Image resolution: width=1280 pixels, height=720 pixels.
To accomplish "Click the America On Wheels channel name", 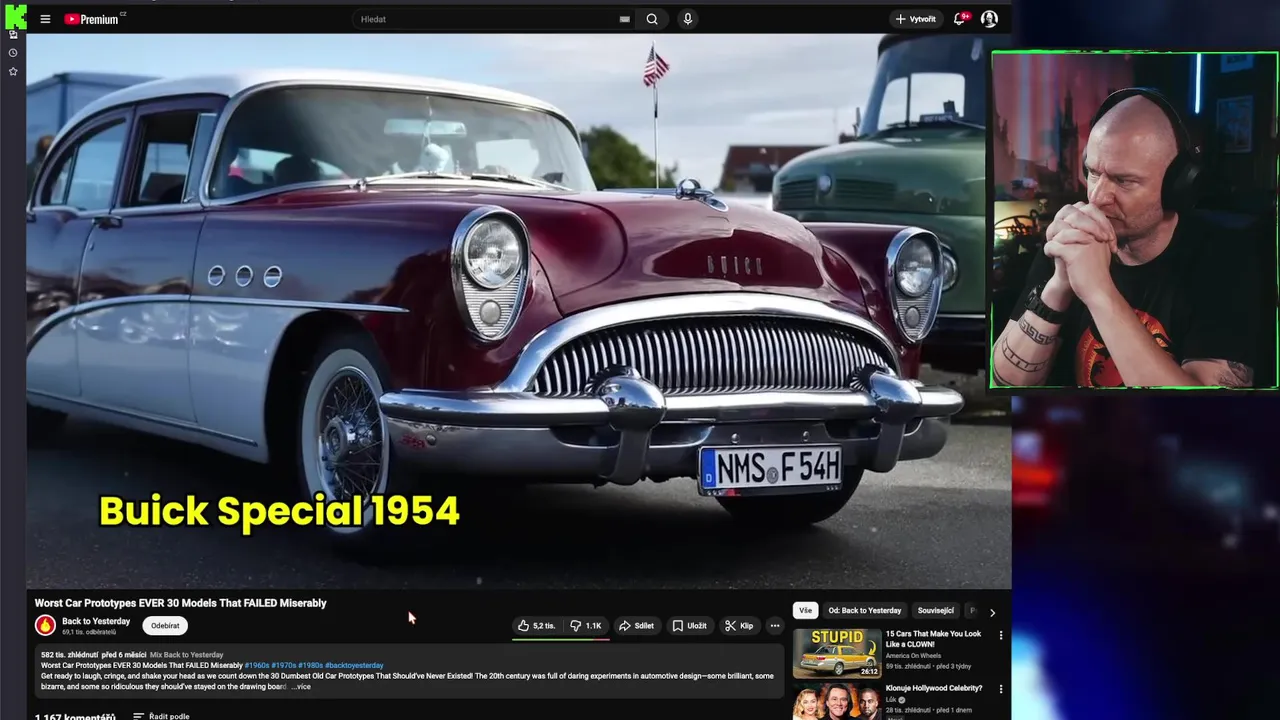I will [914, 656].
